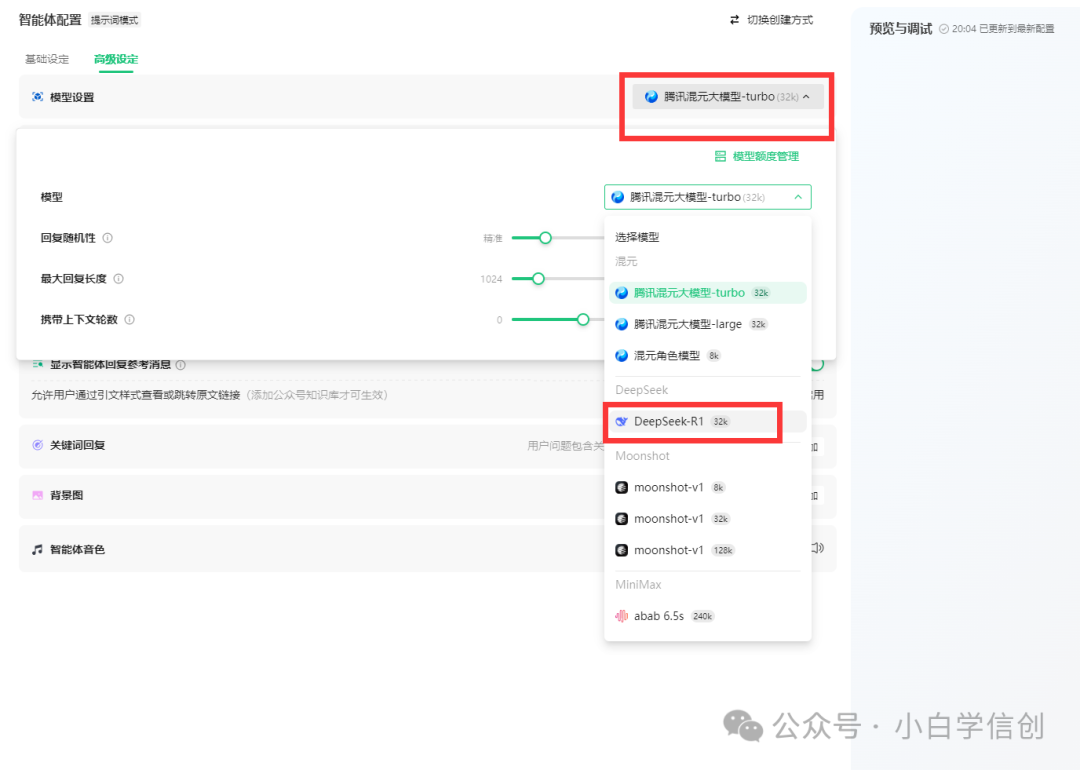This screenshot has width=1080, height=770.
Task: Open the 关键词回复 section
Action: (x=427, y=446)
